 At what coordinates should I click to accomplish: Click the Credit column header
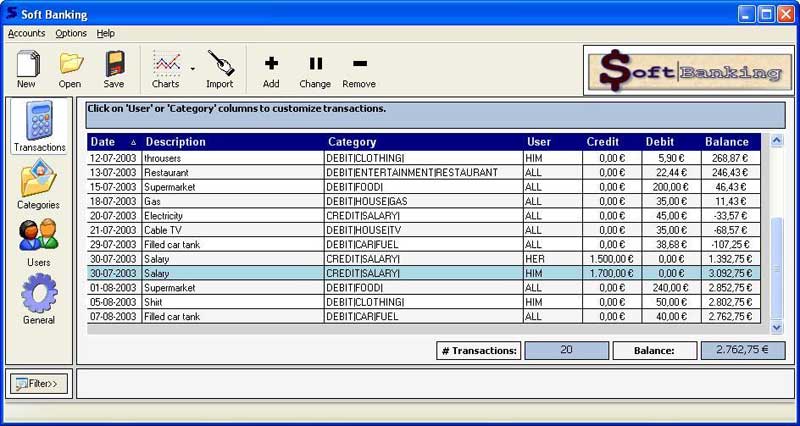(x=612, y=142)
